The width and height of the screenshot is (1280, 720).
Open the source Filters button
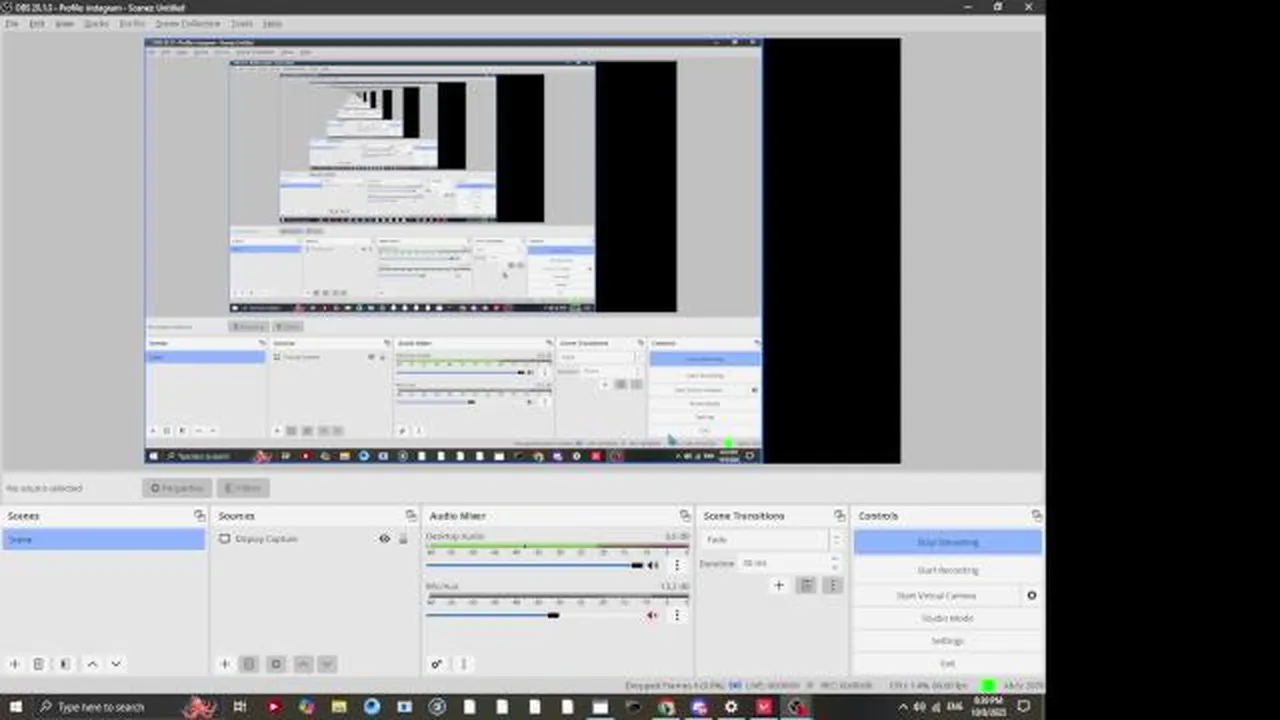(243, 488)
